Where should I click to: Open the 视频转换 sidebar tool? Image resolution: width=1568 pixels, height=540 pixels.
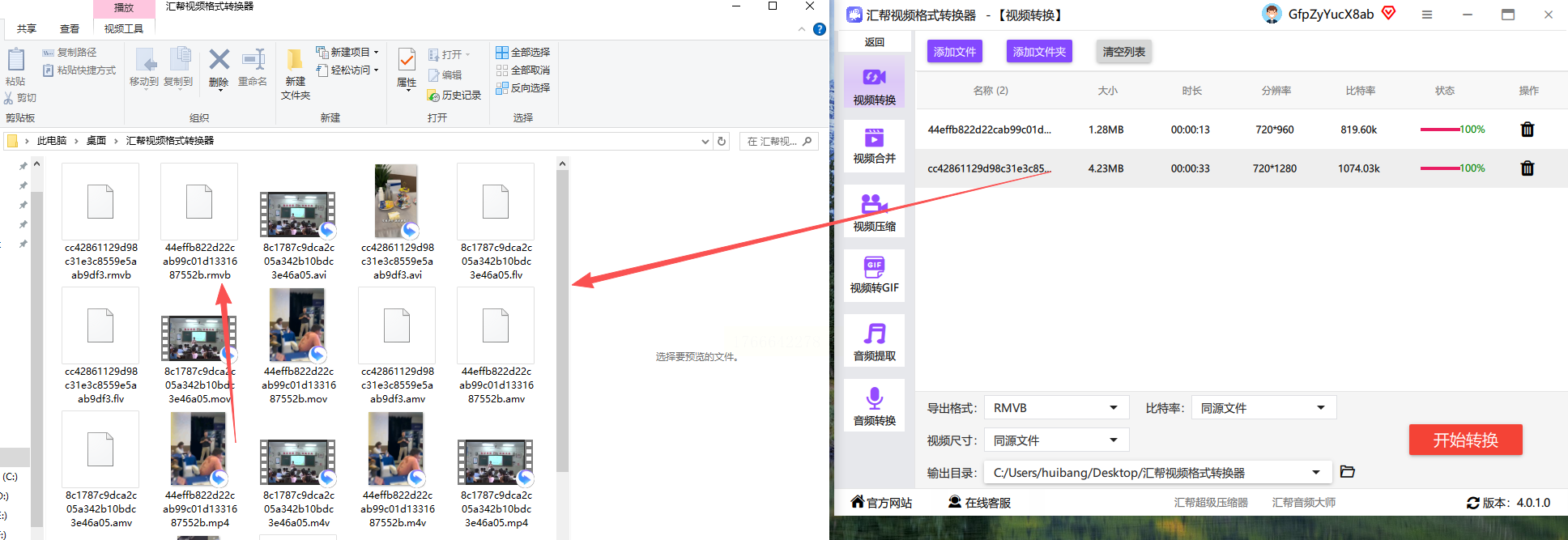tap(874, 81)
